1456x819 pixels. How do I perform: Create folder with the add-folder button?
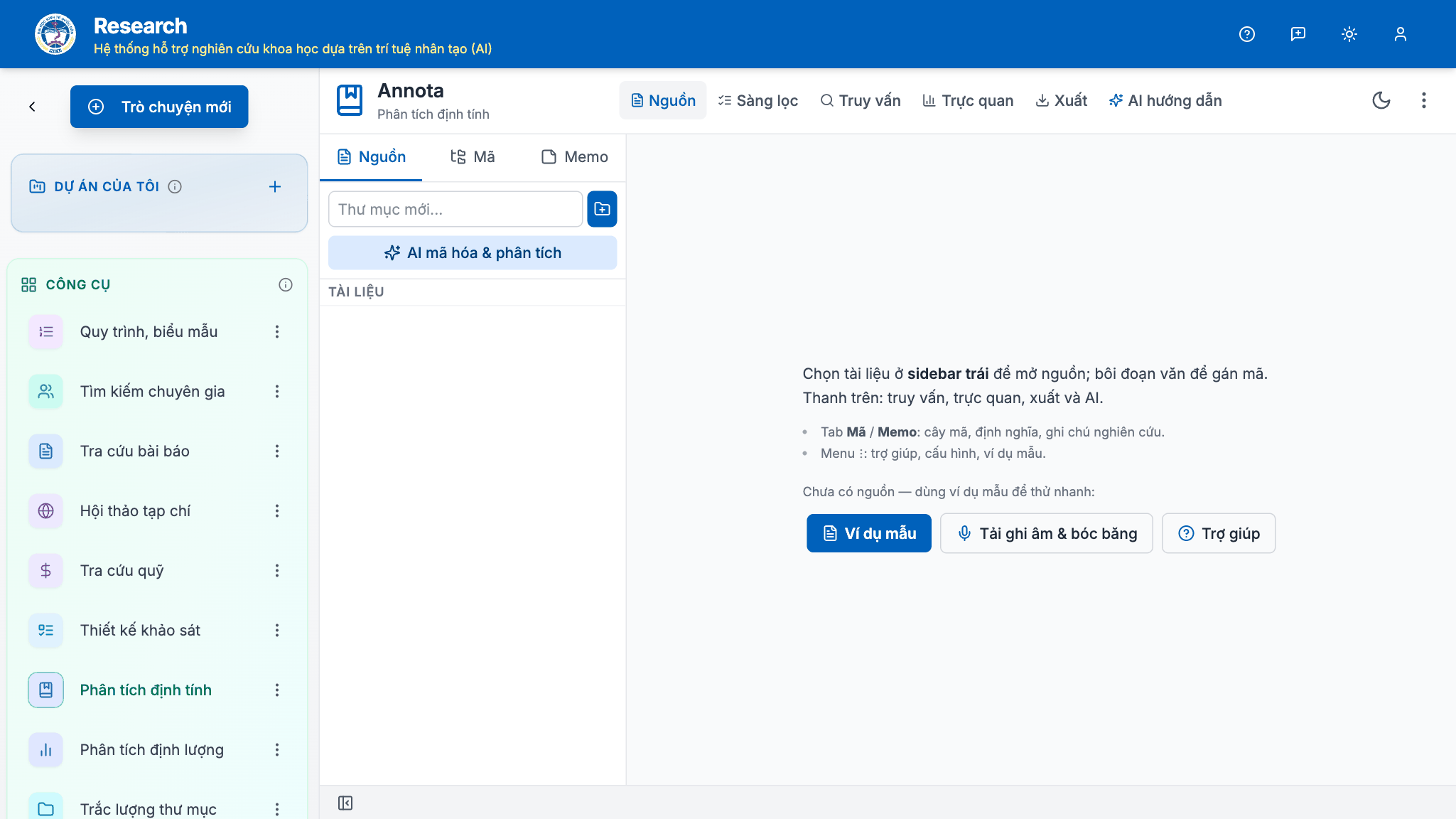602,209
